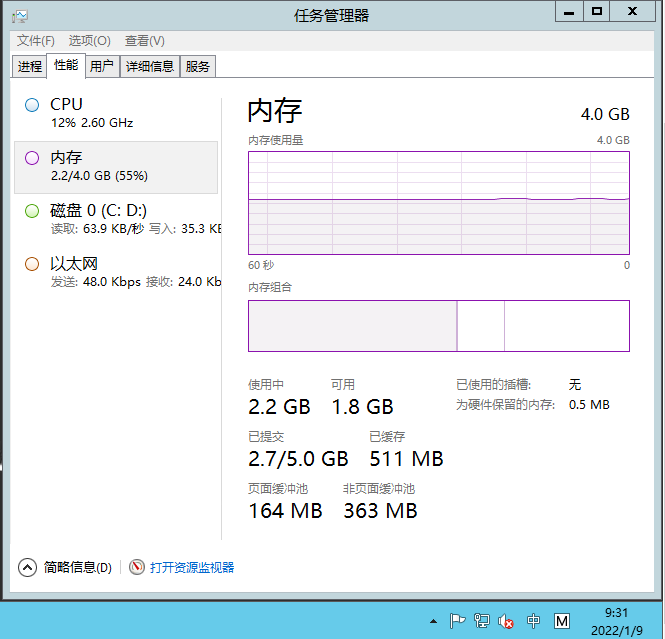Switch to the 进程 tab
Viewport: 665px width, 639px height.
point(30,67)
